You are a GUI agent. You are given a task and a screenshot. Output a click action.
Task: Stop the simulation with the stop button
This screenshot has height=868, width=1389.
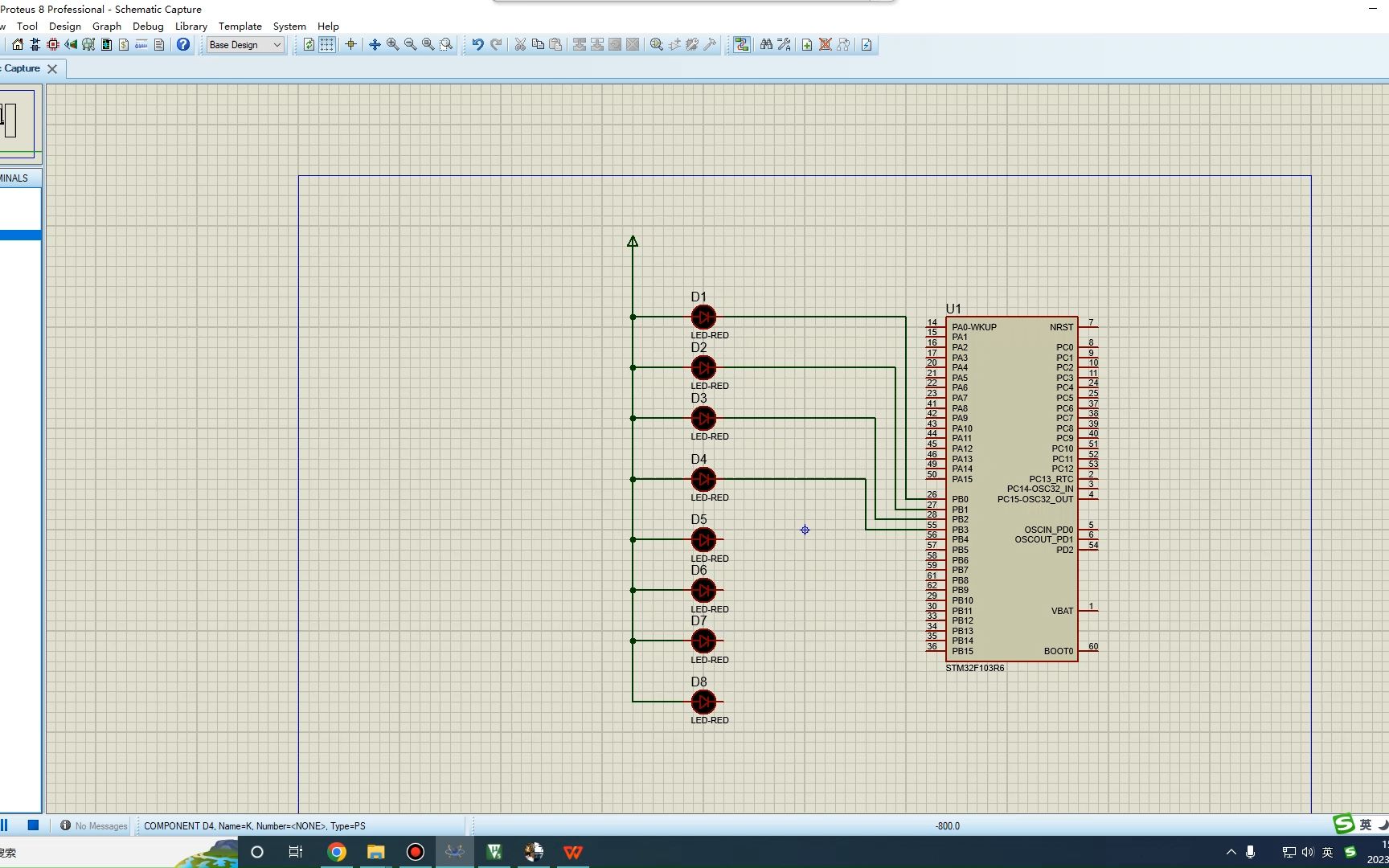pos(33,825)
